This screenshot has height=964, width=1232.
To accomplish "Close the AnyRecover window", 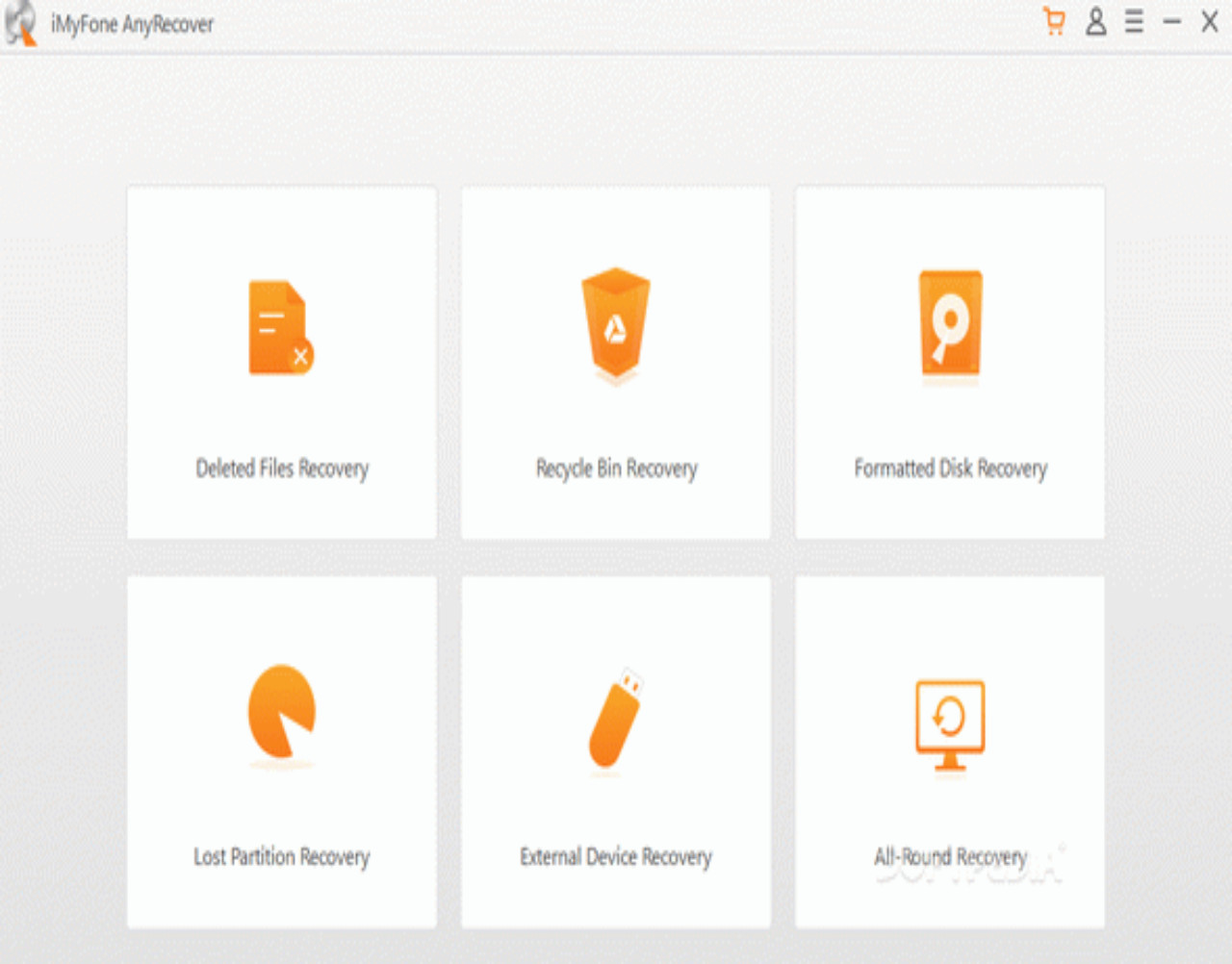I will (1210, 21).
